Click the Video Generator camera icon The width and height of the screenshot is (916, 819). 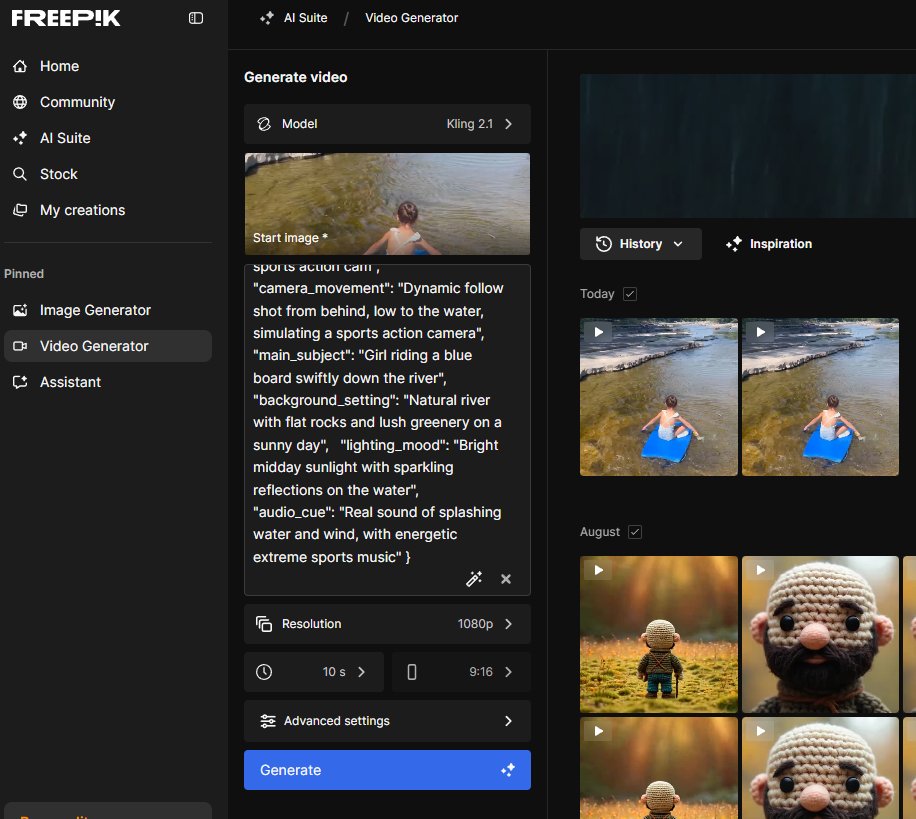pyautogui.click(x=20, y=346)
